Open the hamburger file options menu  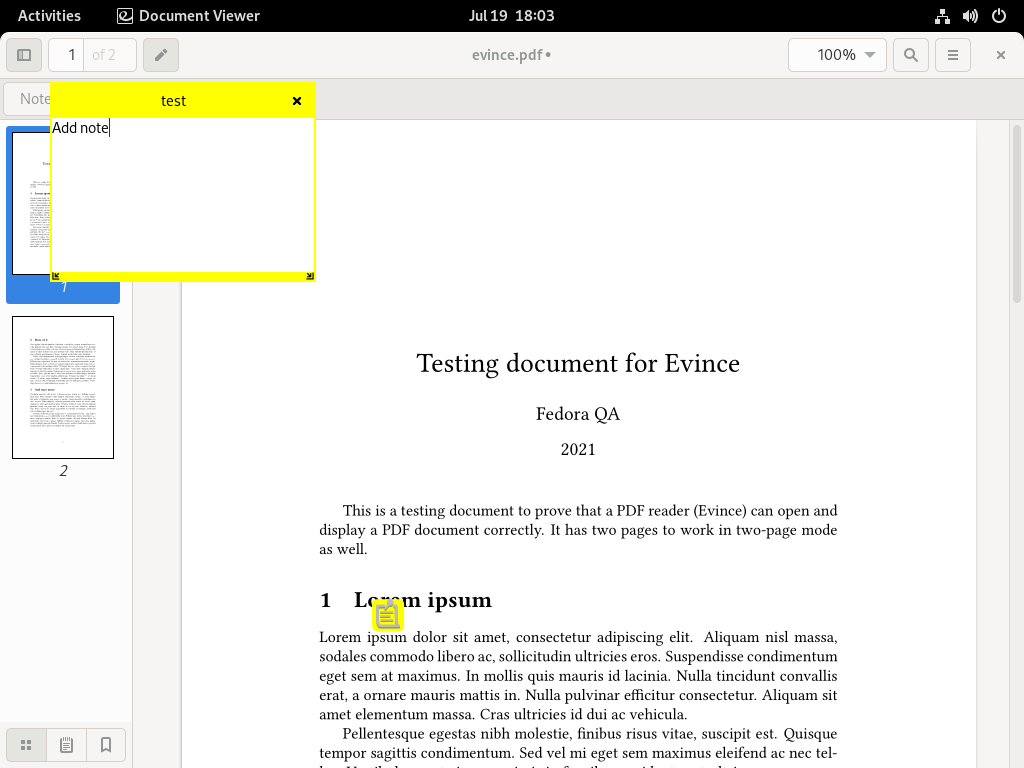click(x=953, y=55)
